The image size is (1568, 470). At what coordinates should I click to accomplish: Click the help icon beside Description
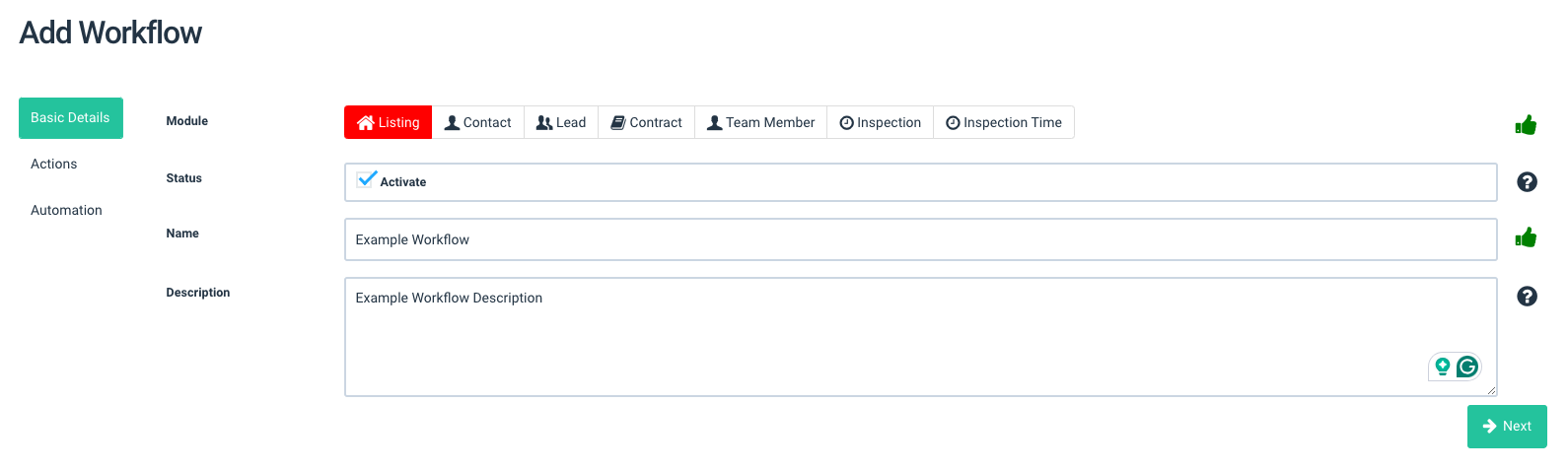click(1527, 297)
